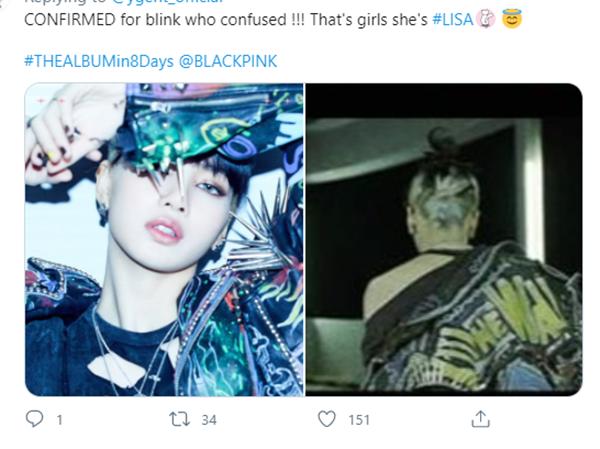Open the right photo showing jacket back
600x449 pixels.
[x=444, y=239]
